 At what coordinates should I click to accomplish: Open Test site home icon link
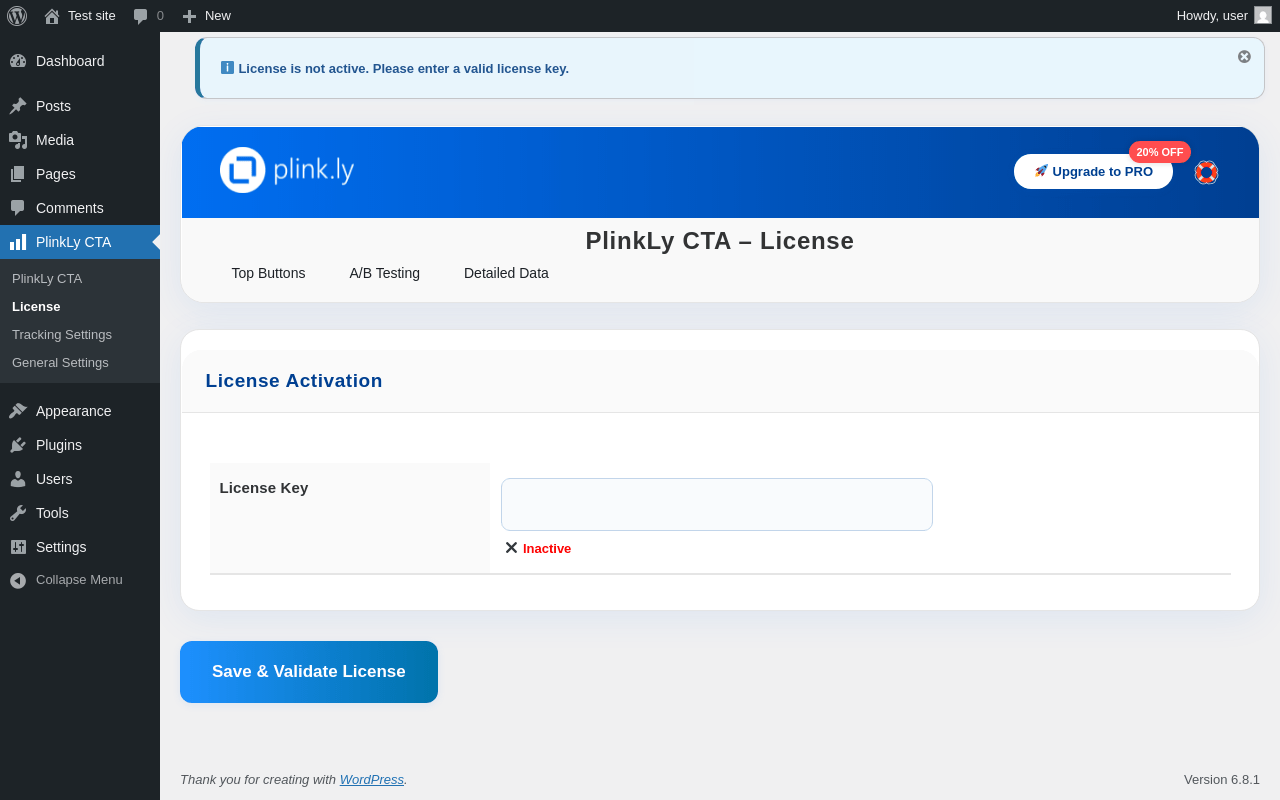[x=52, y=16]
